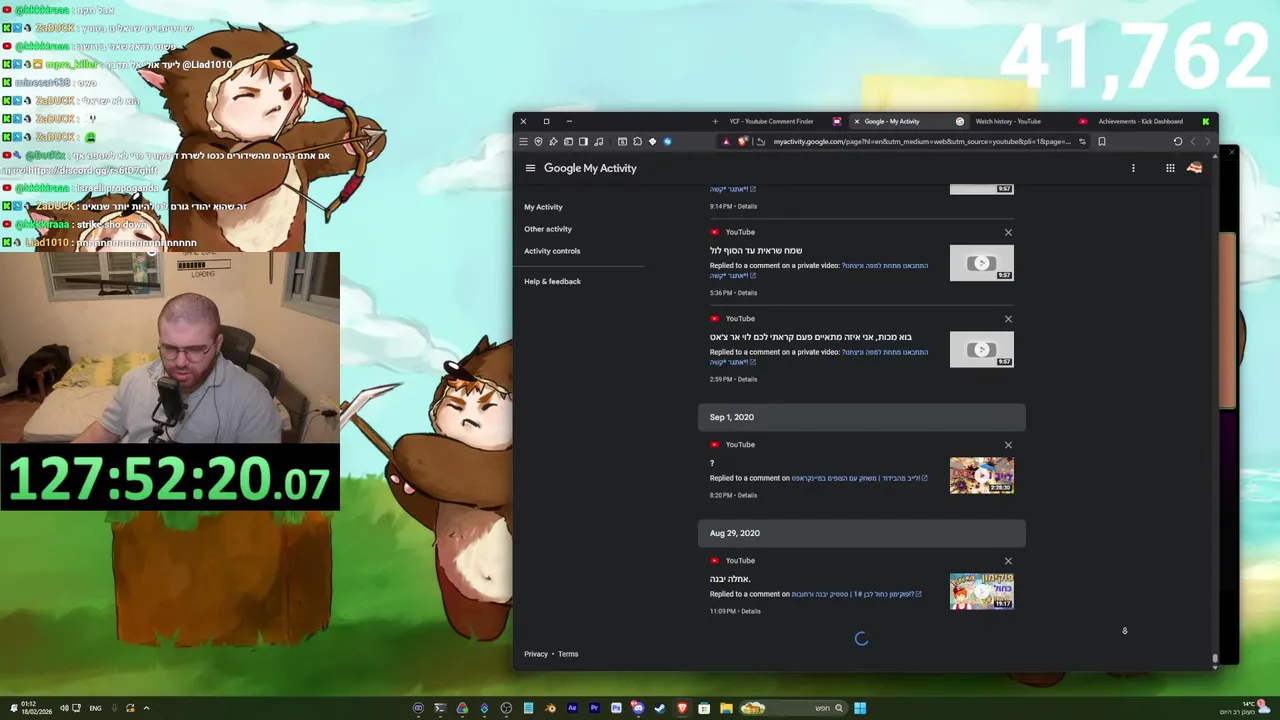Open the Google My Activity hamburger menu

[x=530, y=168]
